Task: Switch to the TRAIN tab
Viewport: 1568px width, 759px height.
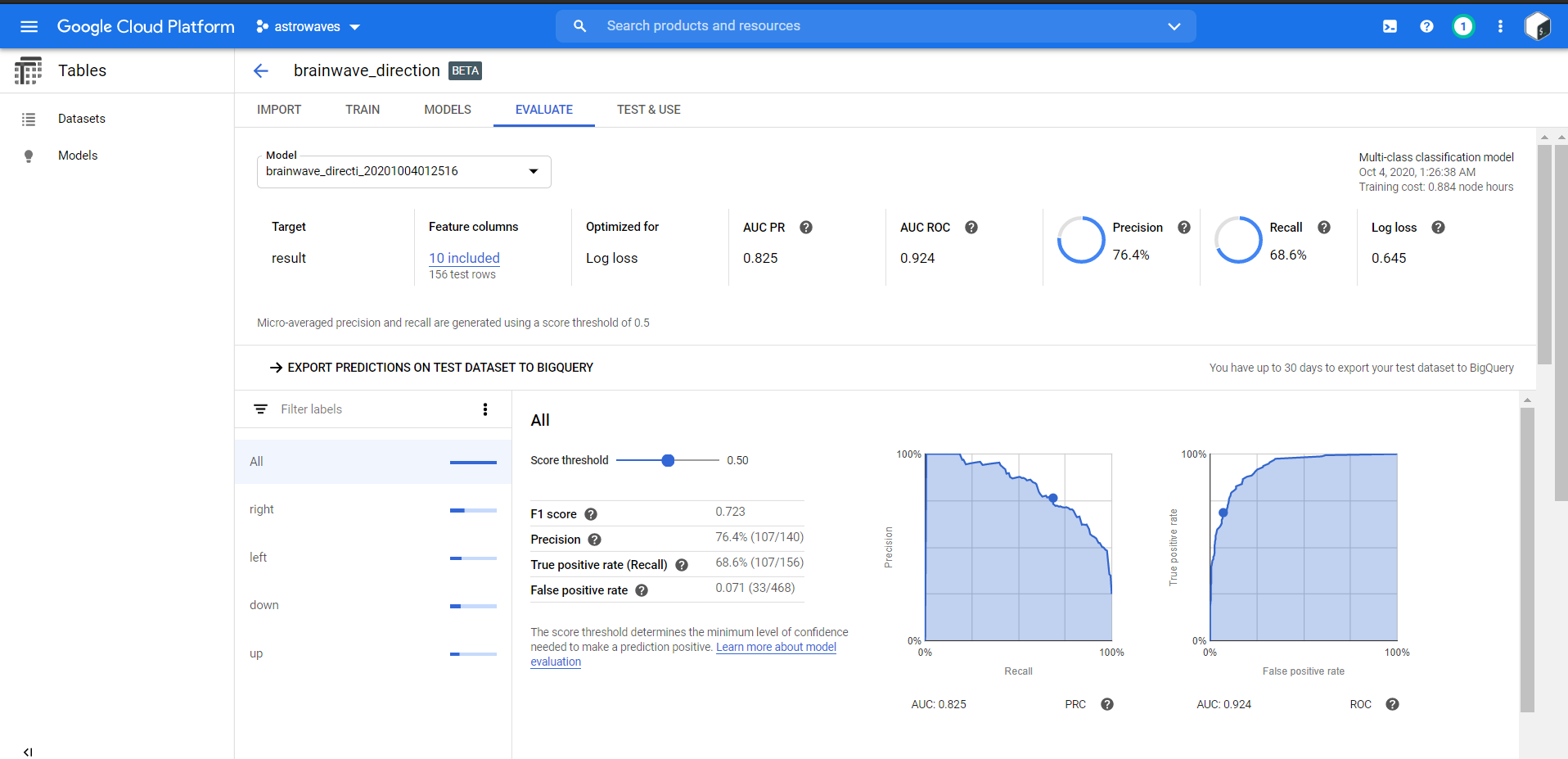Action: click(x=363, y=110)
